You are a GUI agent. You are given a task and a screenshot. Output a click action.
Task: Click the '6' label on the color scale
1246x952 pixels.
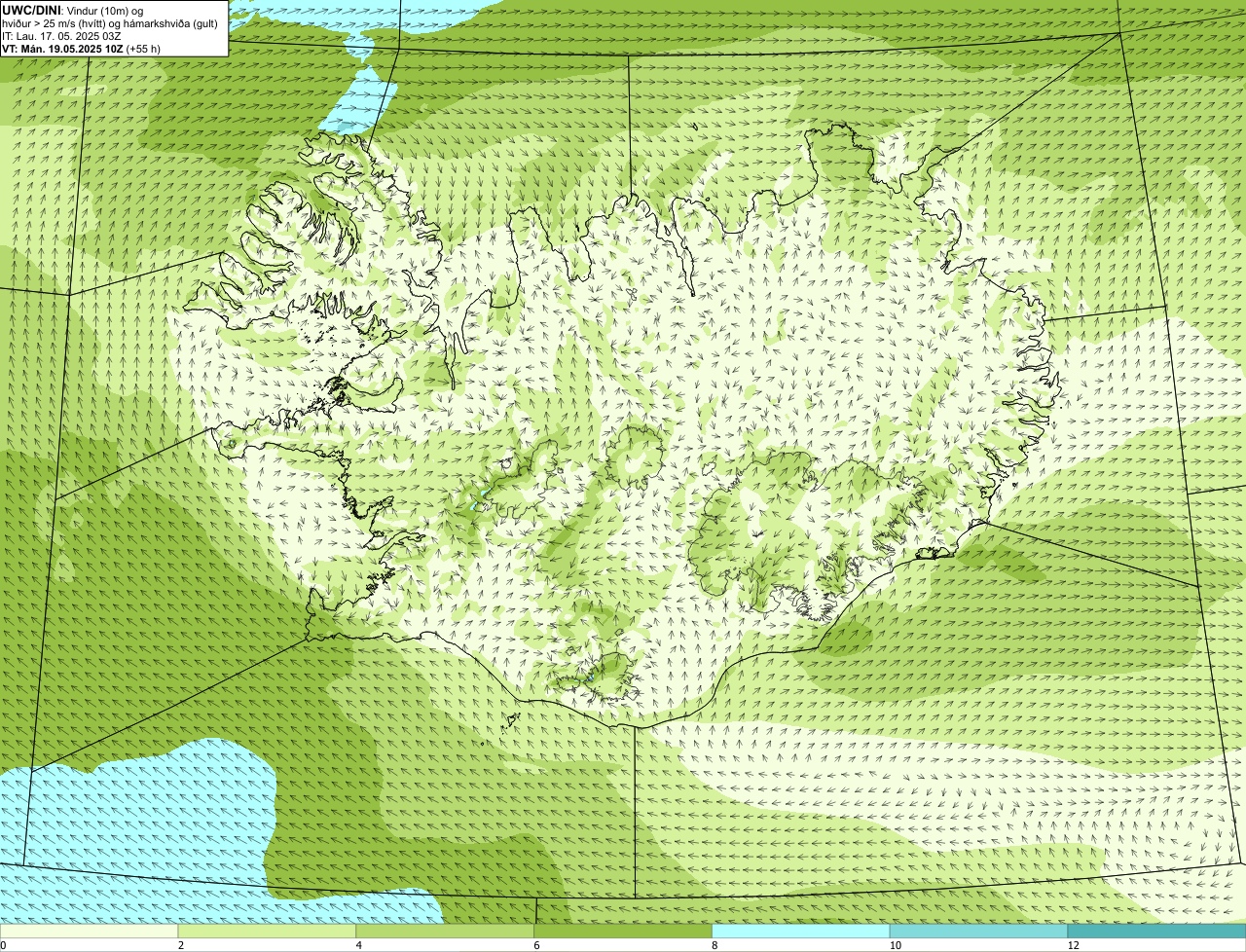pos(536,945)
